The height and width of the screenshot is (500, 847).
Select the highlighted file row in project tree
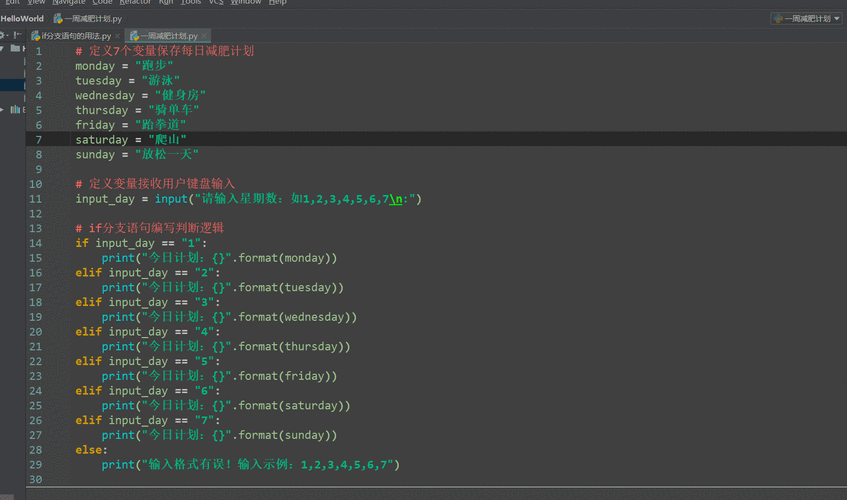click(x=12, y=85)
